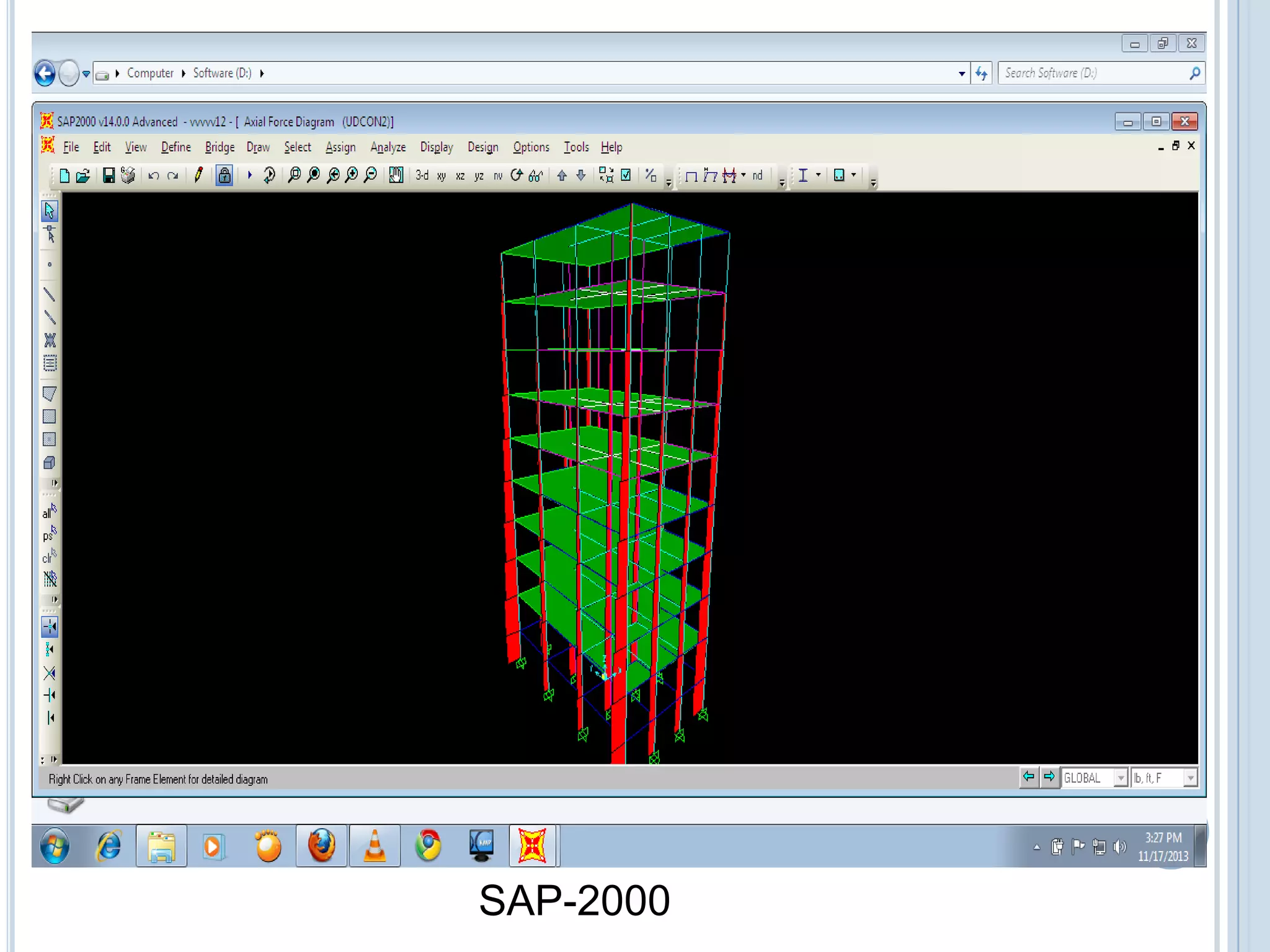
Task: Toggle Snap to Points and Grid Intersections
Action: point(50,627)
